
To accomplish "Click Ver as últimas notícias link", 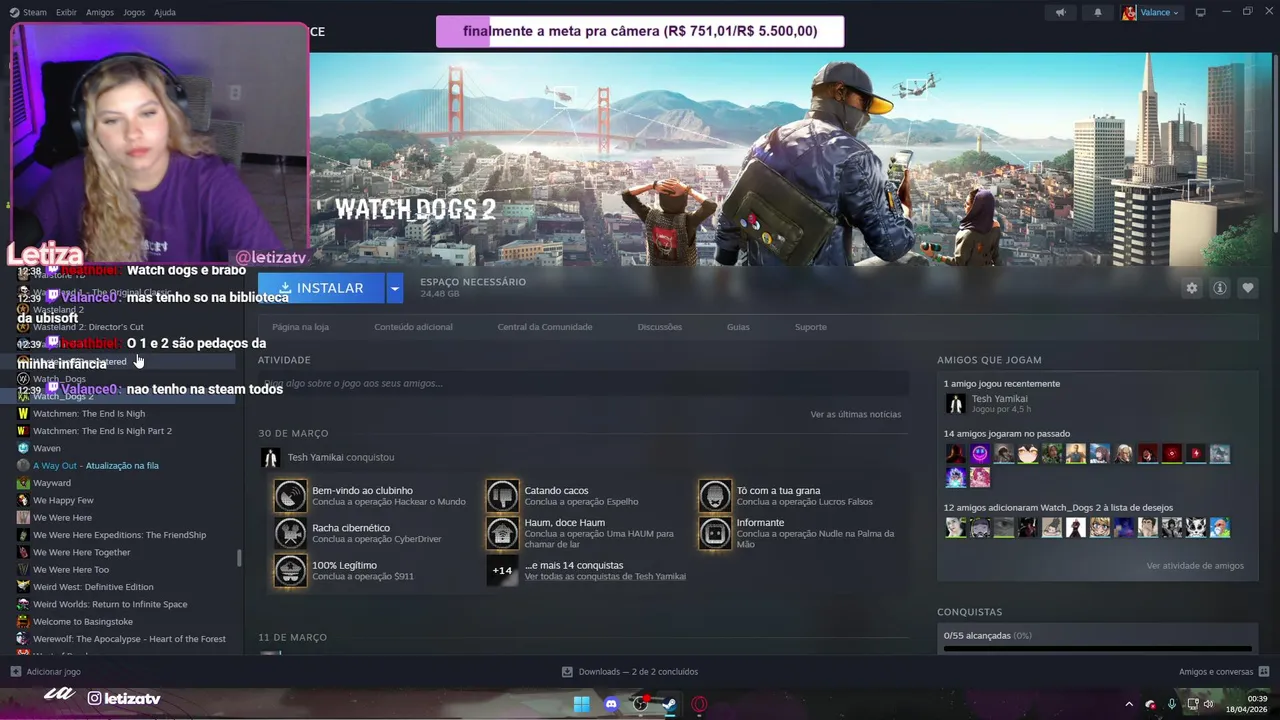I will coord(856,414).
